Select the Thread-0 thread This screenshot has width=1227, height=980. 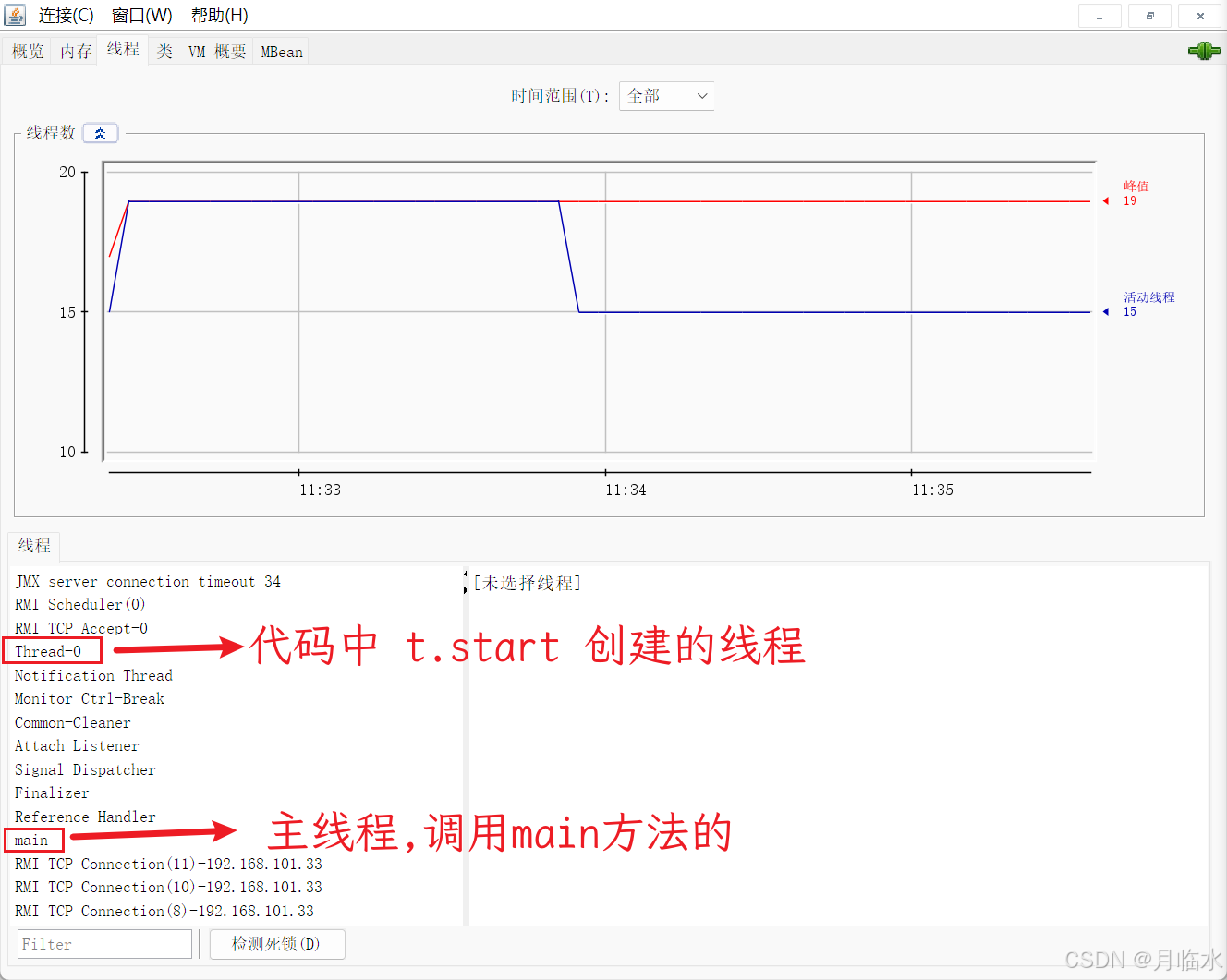click(48, 651)
